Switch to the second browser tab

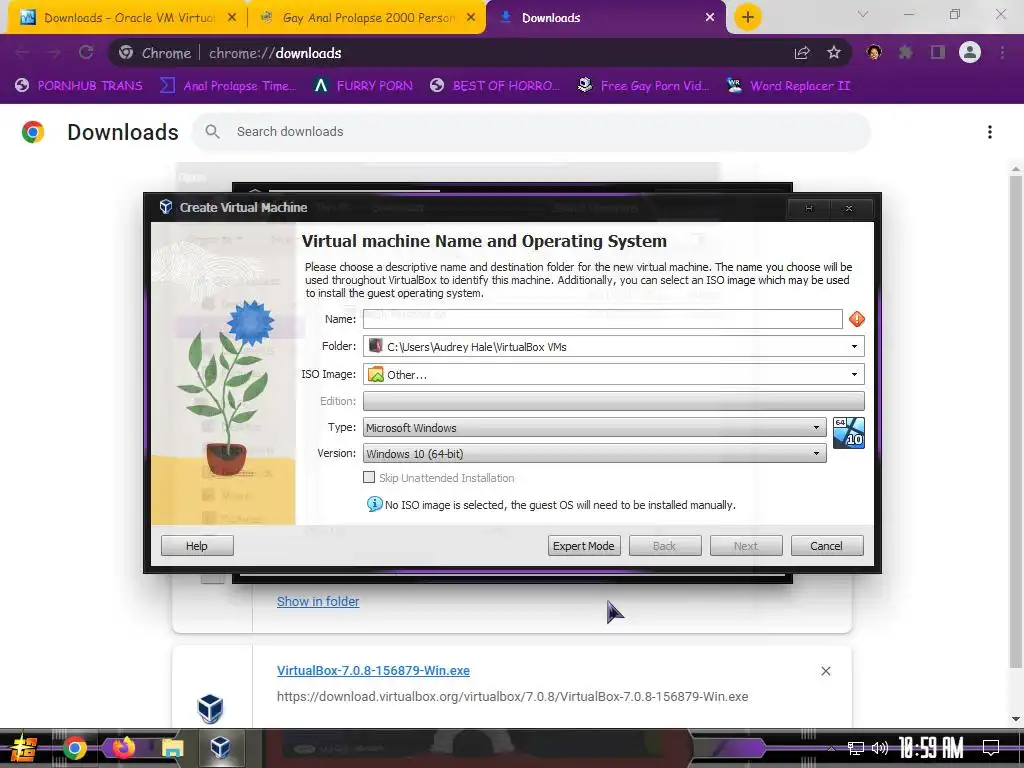coord(365,18)
